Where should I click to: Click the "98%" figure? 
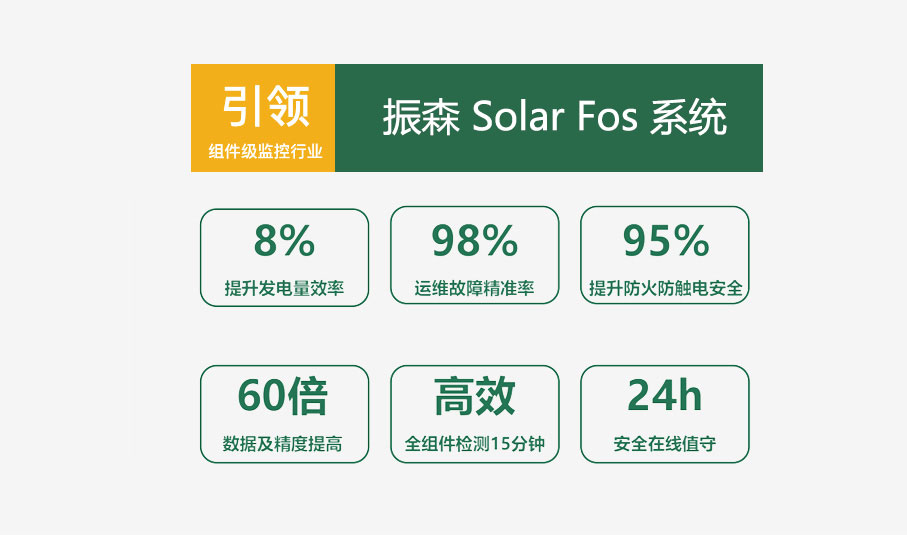(x=474, y=241)
